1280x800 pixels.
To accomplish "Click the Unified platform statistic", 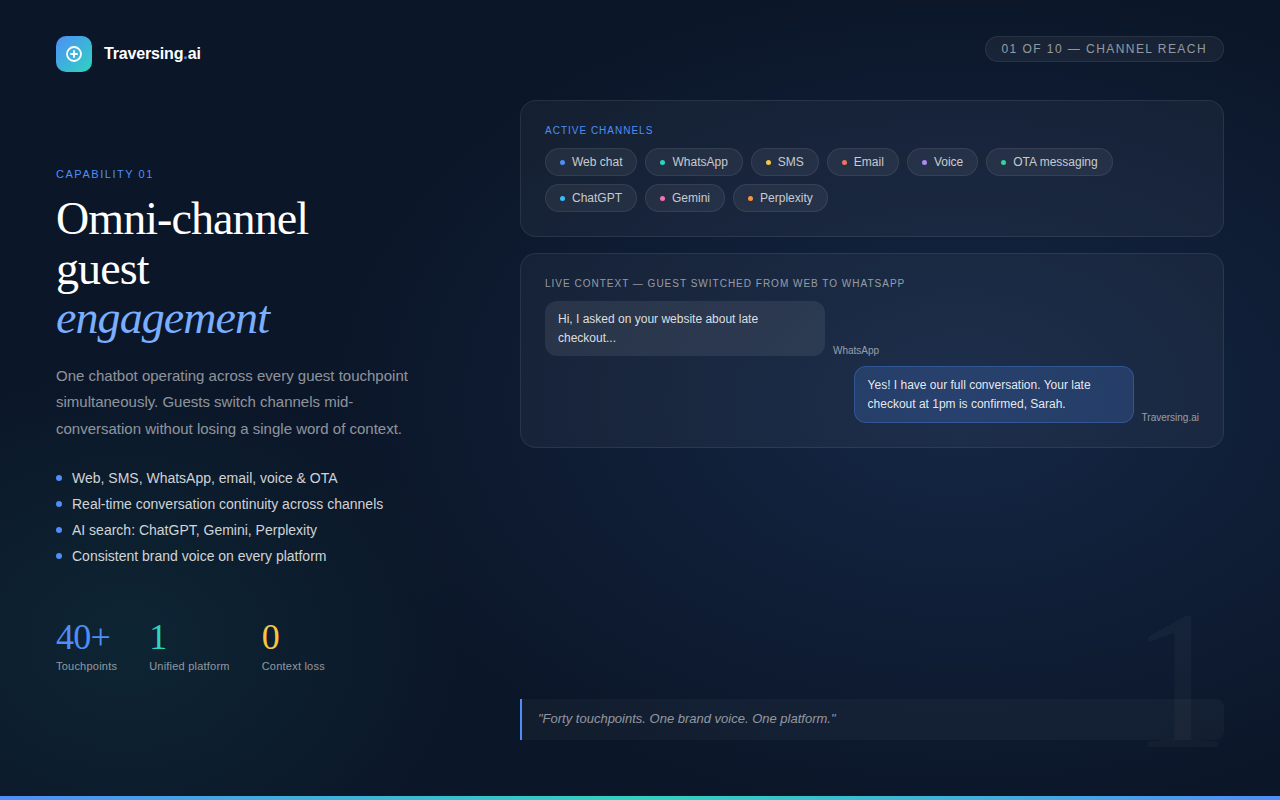I will (189, 647).
